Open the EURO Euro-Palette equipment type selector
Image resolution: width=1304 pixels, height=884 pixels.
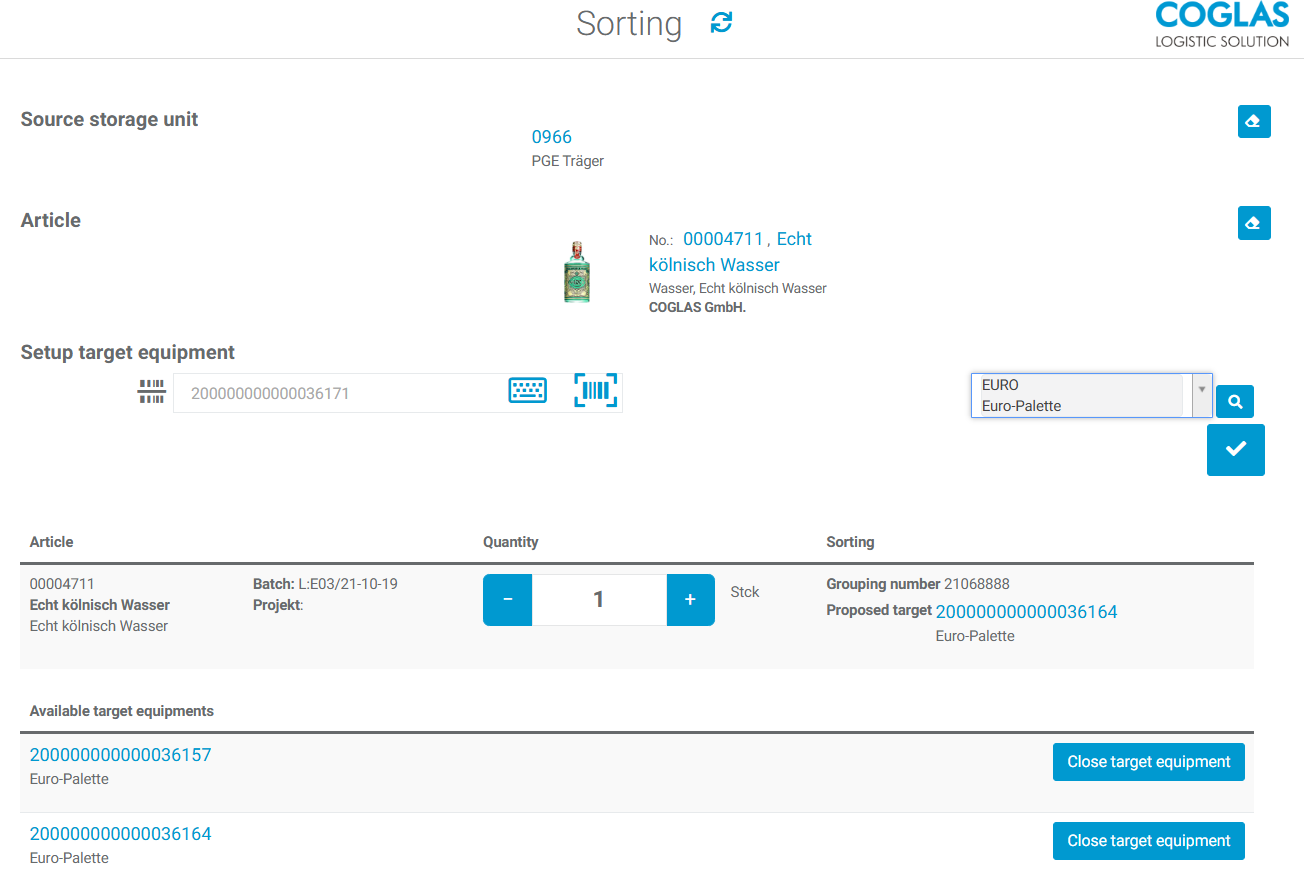coord(1092,395)
